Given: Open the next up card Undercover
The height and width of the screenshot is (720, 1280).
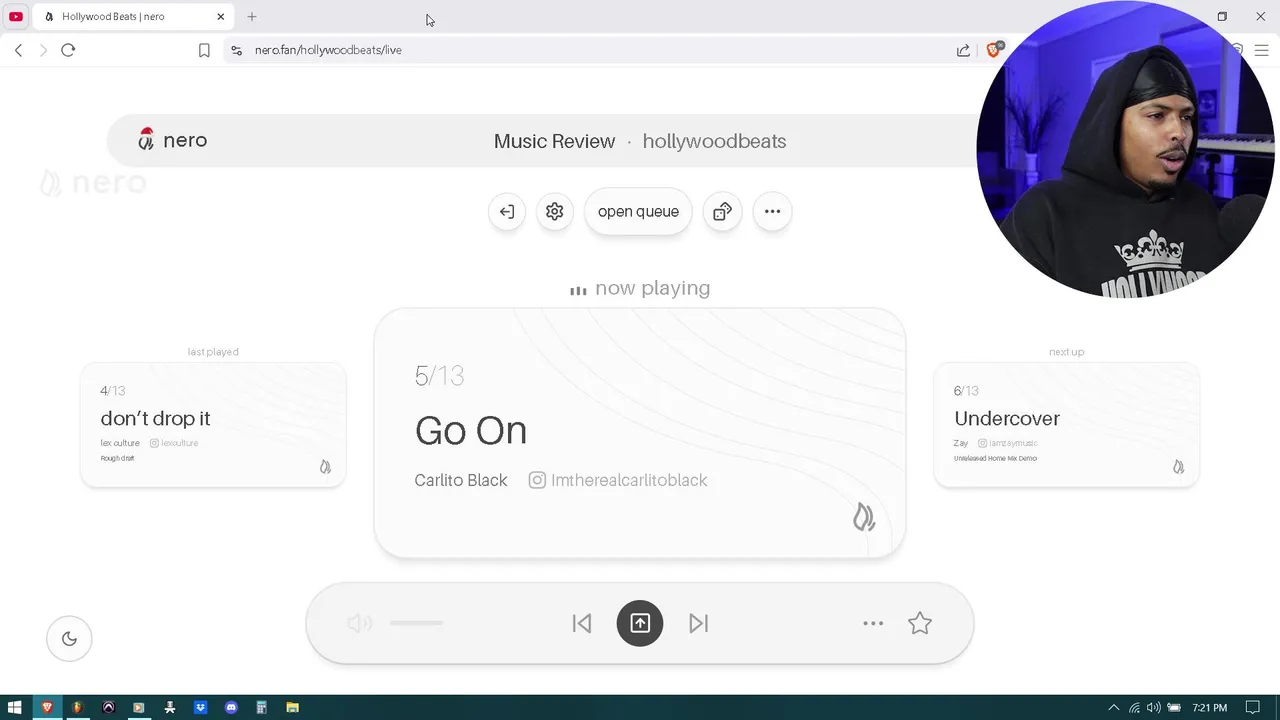Looking at the screenshot, I should [1066, 425].
